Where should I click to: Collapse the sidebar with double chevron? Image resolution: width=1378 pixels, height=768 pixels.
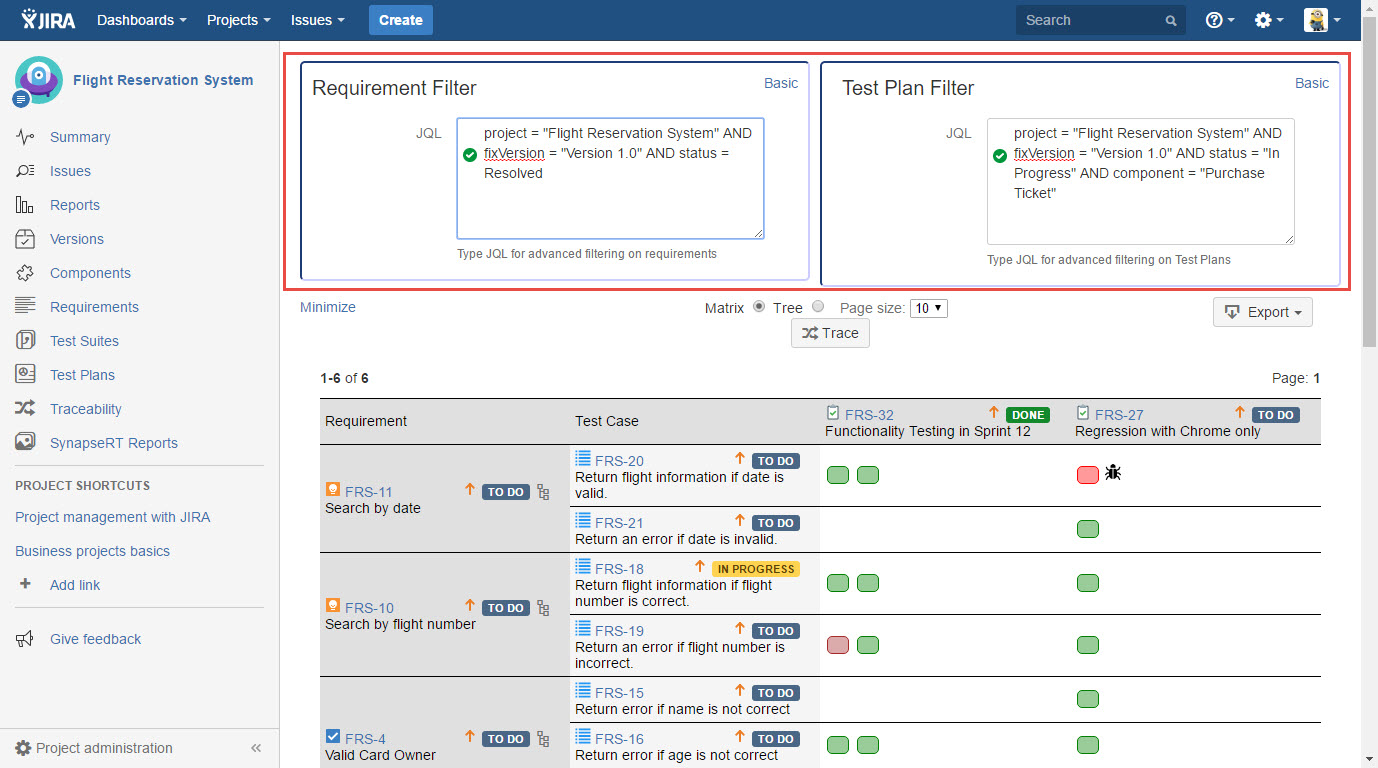click(x=256, y=748)
